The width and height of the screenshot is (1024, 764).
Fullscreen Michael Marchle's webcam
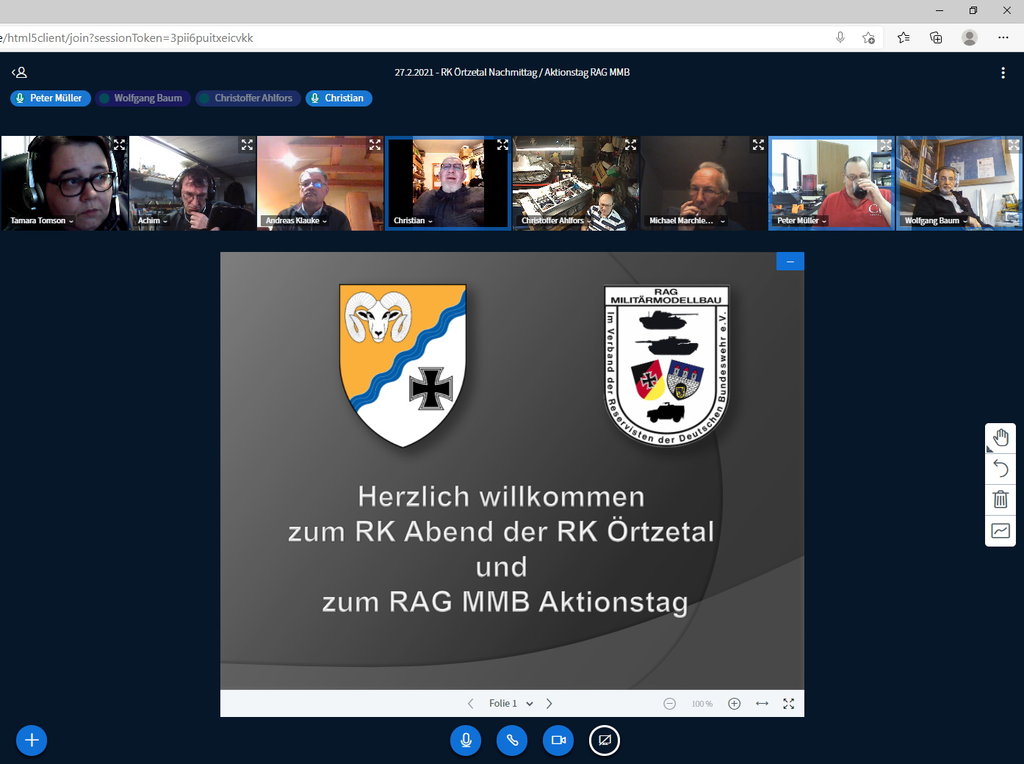click(758, 145)
